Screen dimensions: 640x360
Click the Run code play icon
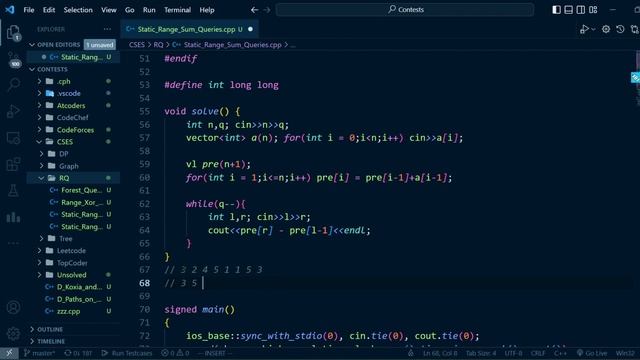point(584,29)
